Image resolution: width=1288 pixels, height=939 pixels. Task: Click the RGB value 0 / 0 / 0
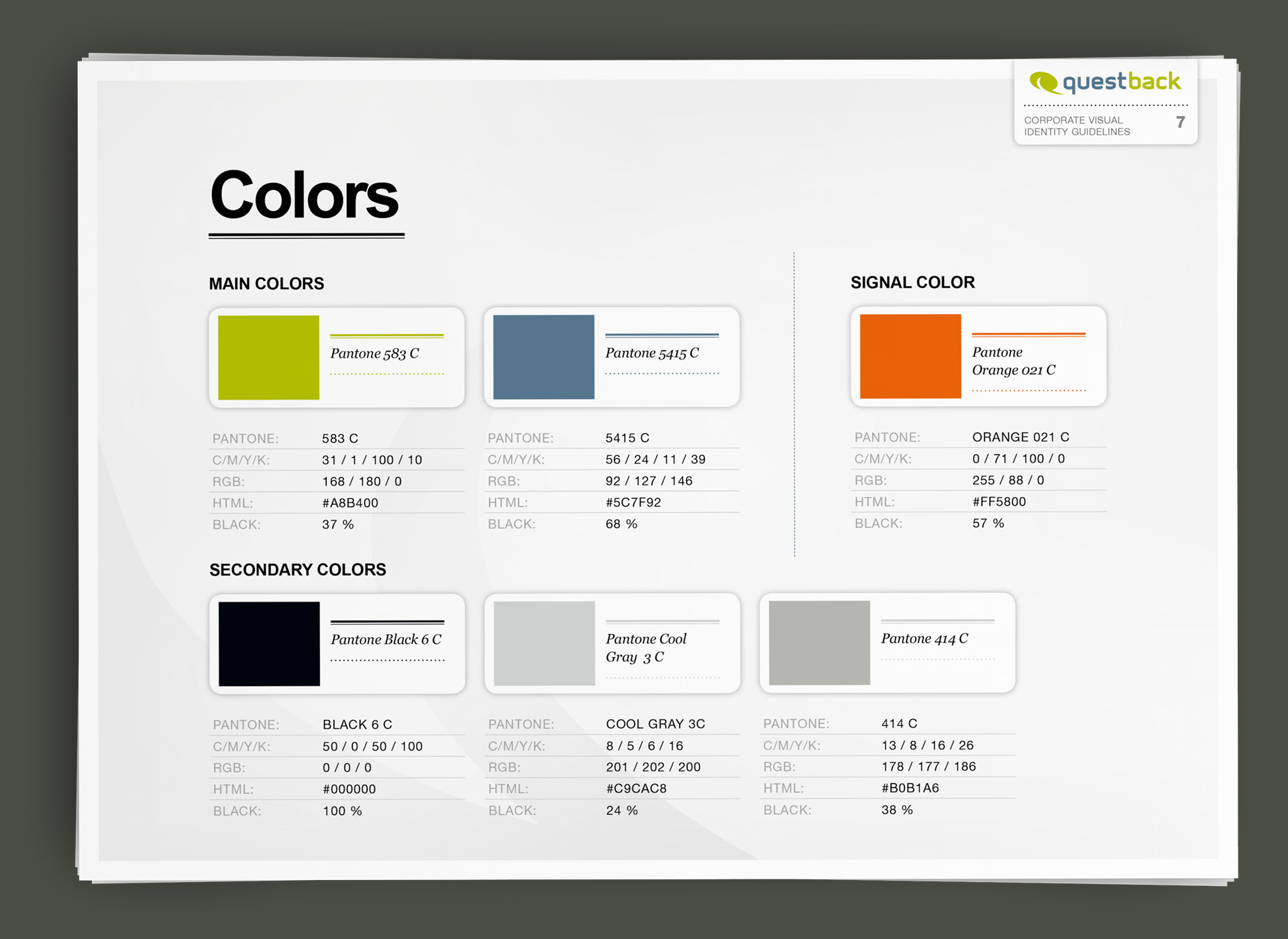[347, 768]
